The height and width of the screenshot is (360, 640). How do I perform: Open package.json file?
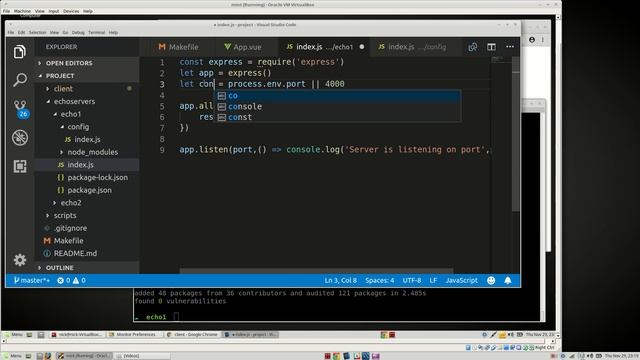tap(89, 190)
